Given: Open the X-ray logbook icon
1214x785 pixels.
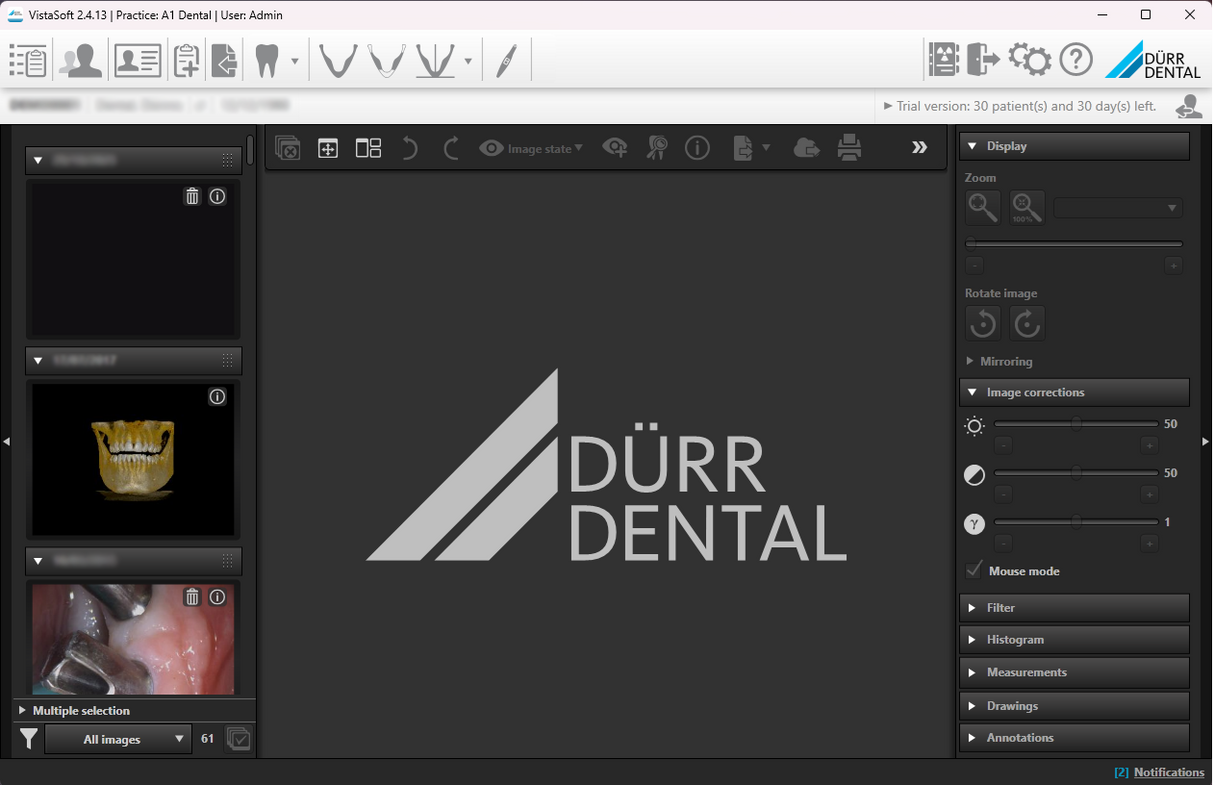Looking at the screenshot, I should (x=943, y=60).
